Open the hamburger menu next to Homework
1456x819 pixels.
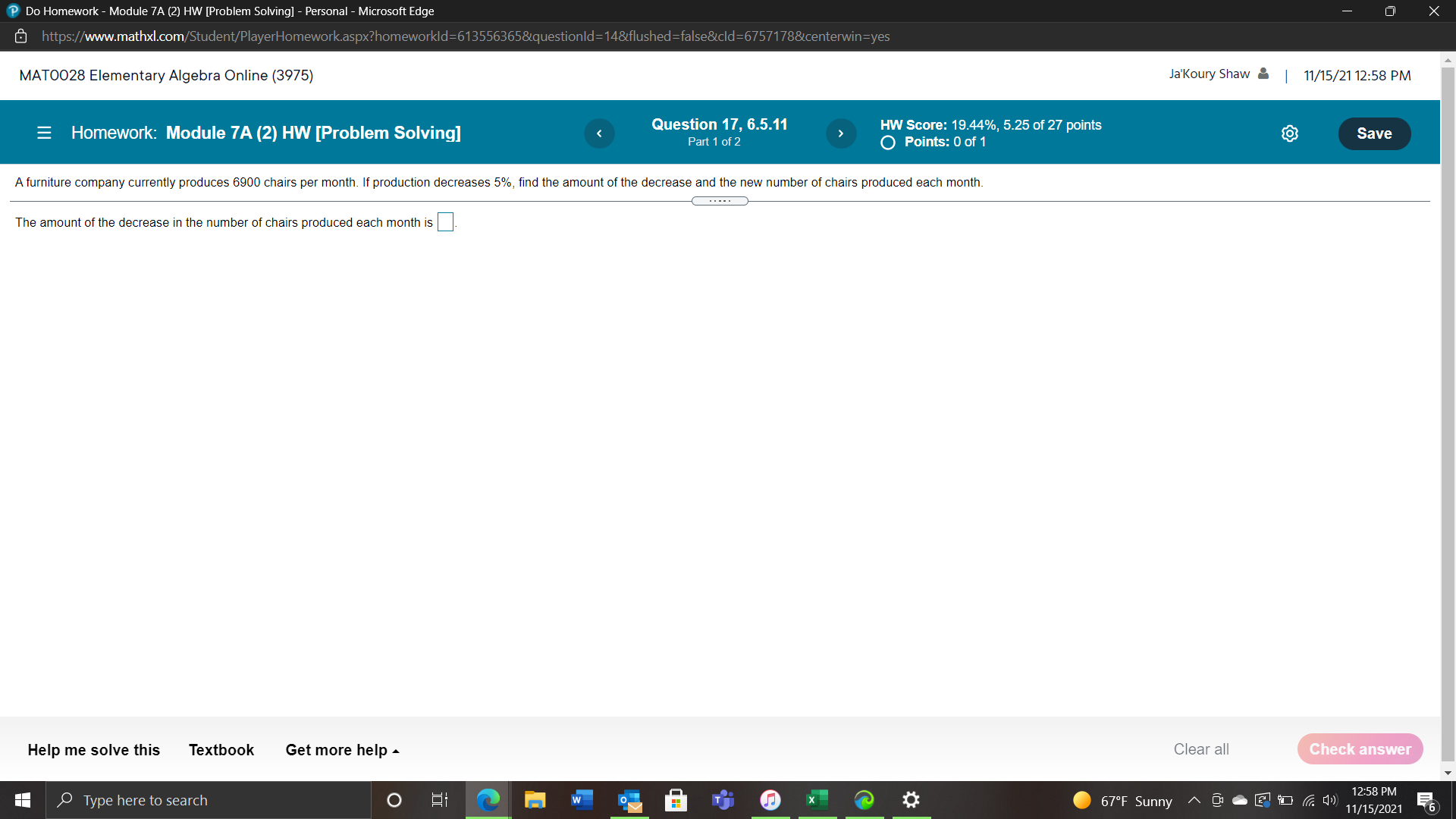point(44,133)
